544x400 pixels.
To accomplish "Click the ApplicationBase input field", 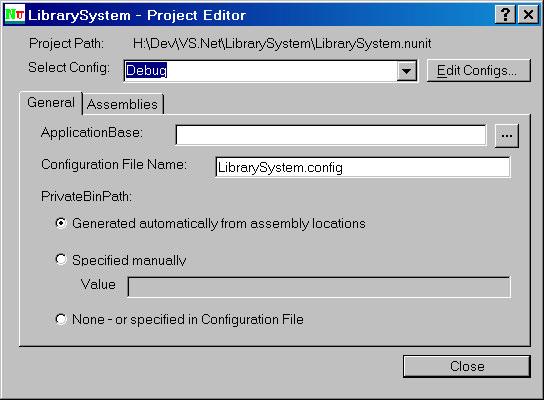I will pos(331,135).
